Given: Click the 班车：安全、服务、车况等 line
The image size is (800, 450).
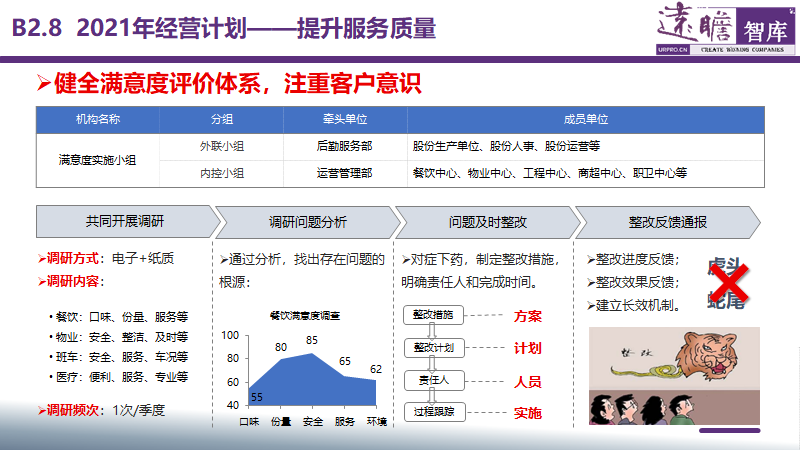Looking at the screenshot, I should coord(118,357).
